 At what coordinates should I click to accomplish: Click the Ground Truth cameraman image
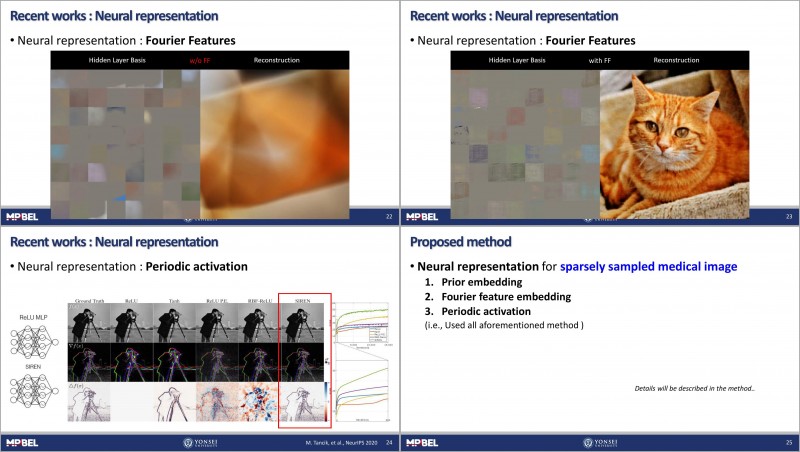click(89, 323)
